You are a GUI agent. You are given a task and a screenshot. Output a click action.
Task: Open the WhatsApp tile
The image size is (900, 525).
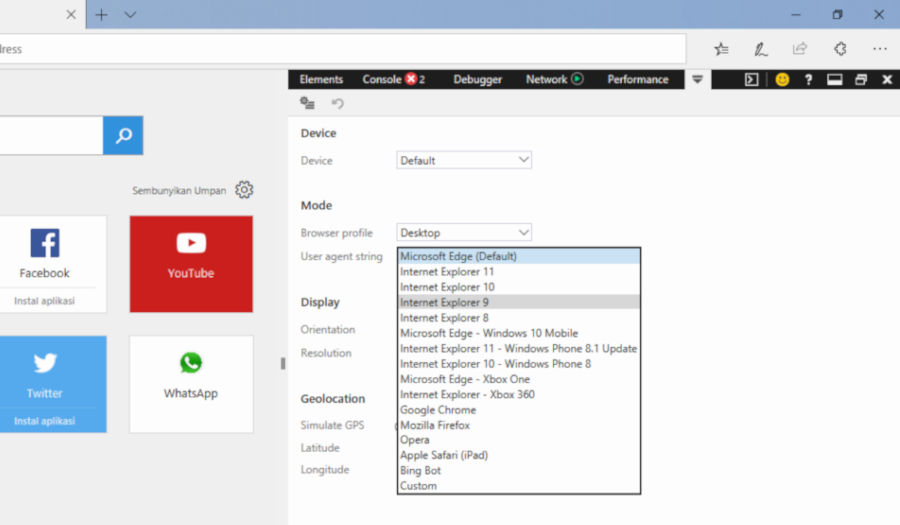pos(191,384)
